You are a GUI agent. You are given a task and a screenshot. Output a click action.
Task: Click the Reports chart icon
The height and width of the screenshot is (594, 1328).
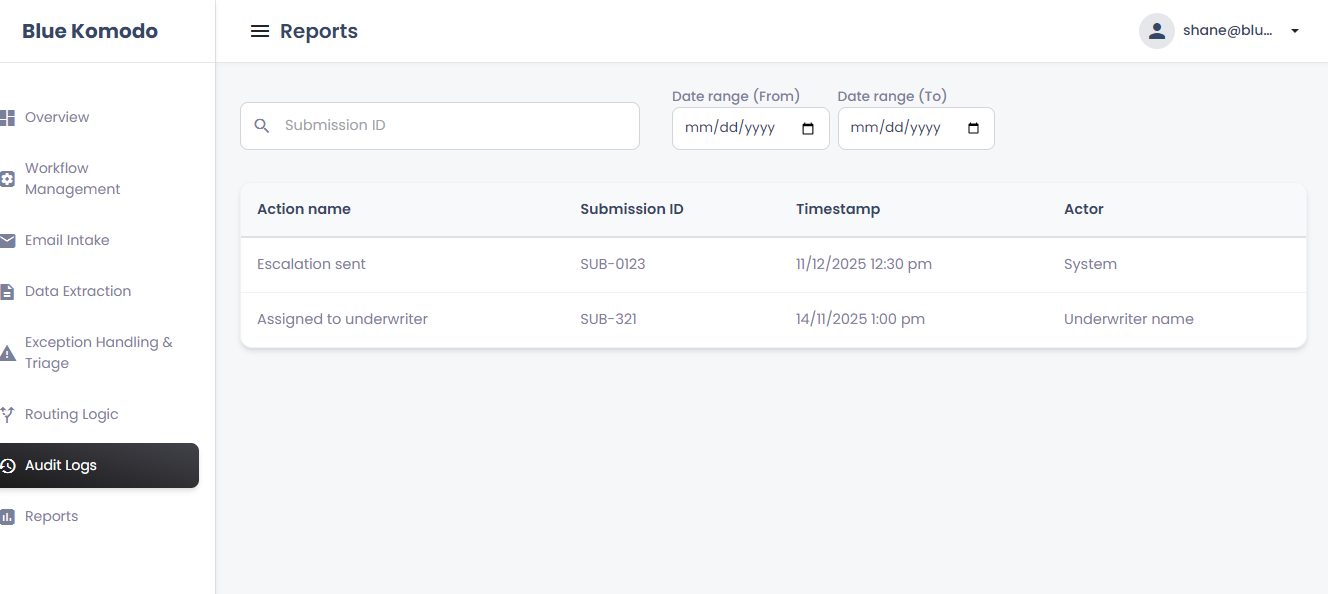[7, 517]
